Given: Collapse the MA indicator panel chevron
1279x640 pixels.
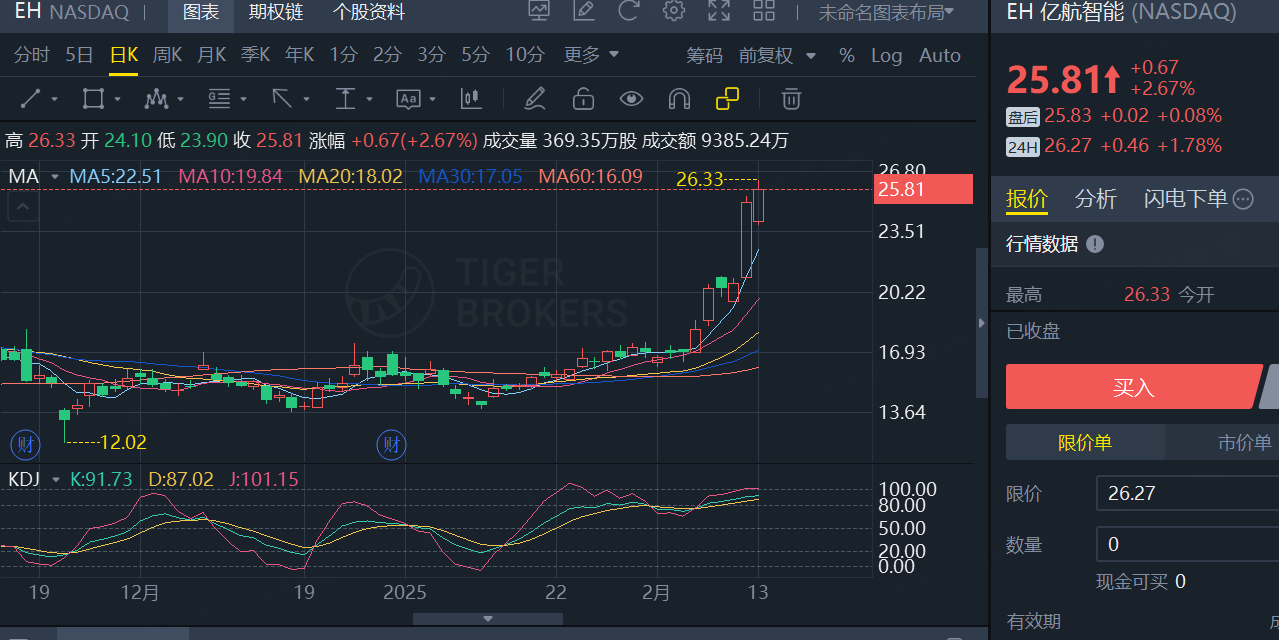Looking at the screenshot, I should pyautogui.click(x=24, y=208).
